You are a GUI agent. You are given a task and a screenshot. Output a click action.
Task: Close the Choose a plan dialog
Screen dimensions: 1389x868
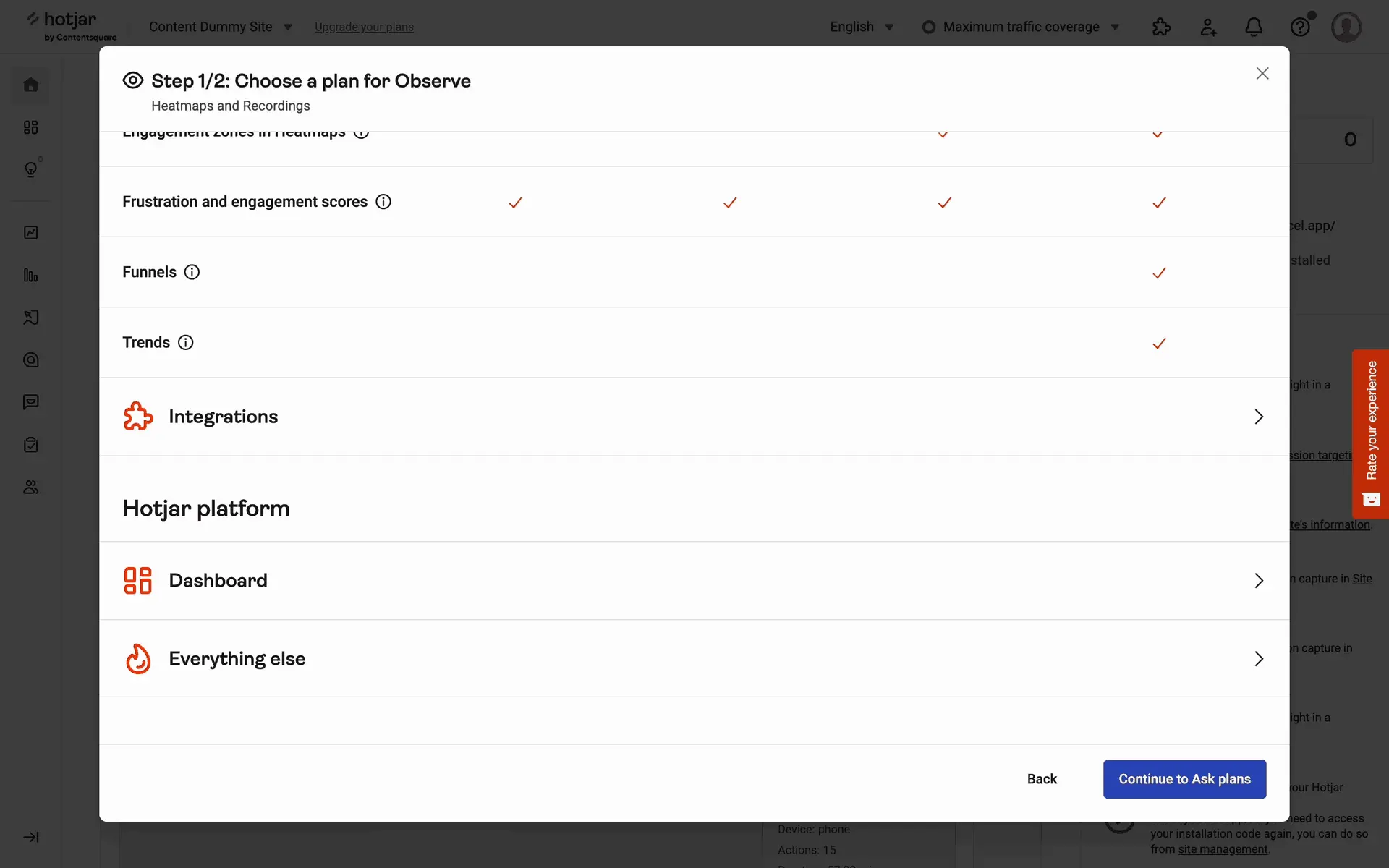click(x=1262, y=74)
